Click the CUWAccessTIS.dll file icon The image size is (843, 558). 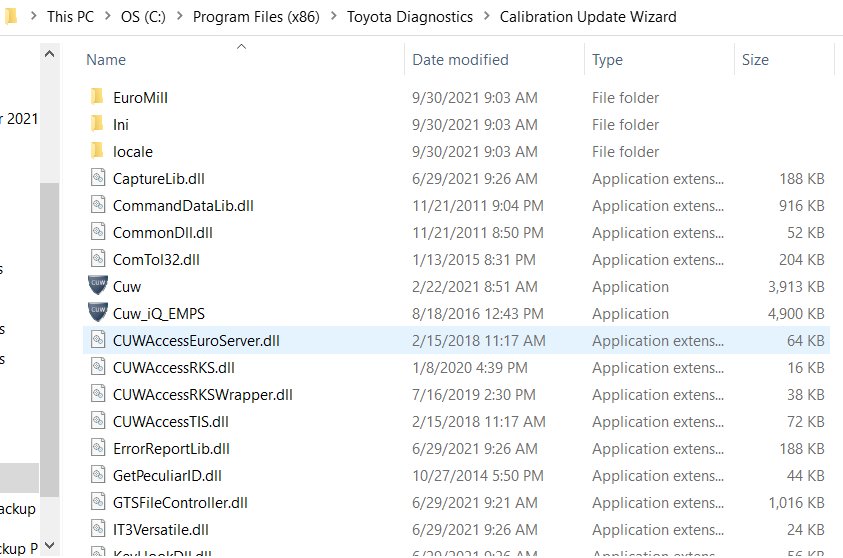coord(98,420)
